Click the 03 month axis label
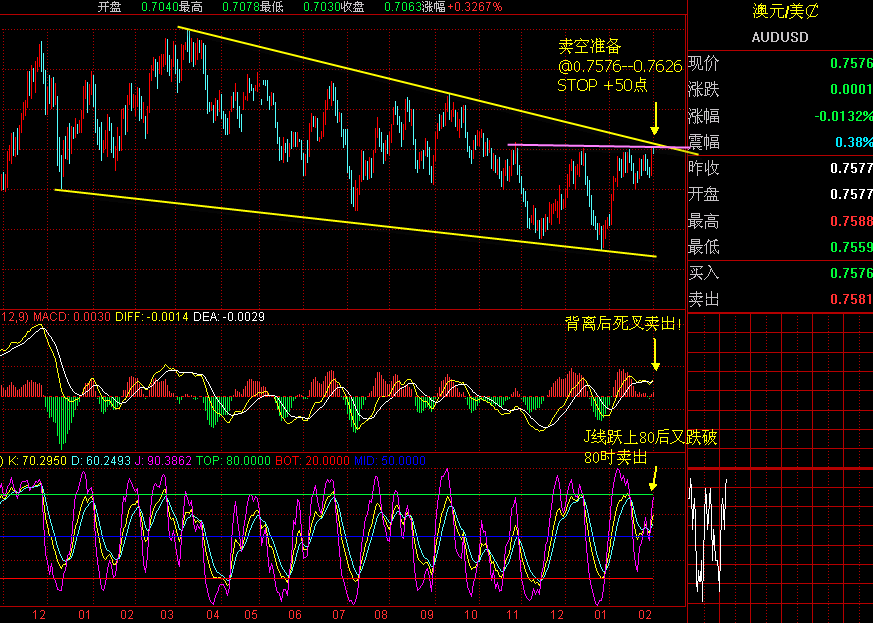The height and width of the screenshot is (623, 873). click(167, 615)
